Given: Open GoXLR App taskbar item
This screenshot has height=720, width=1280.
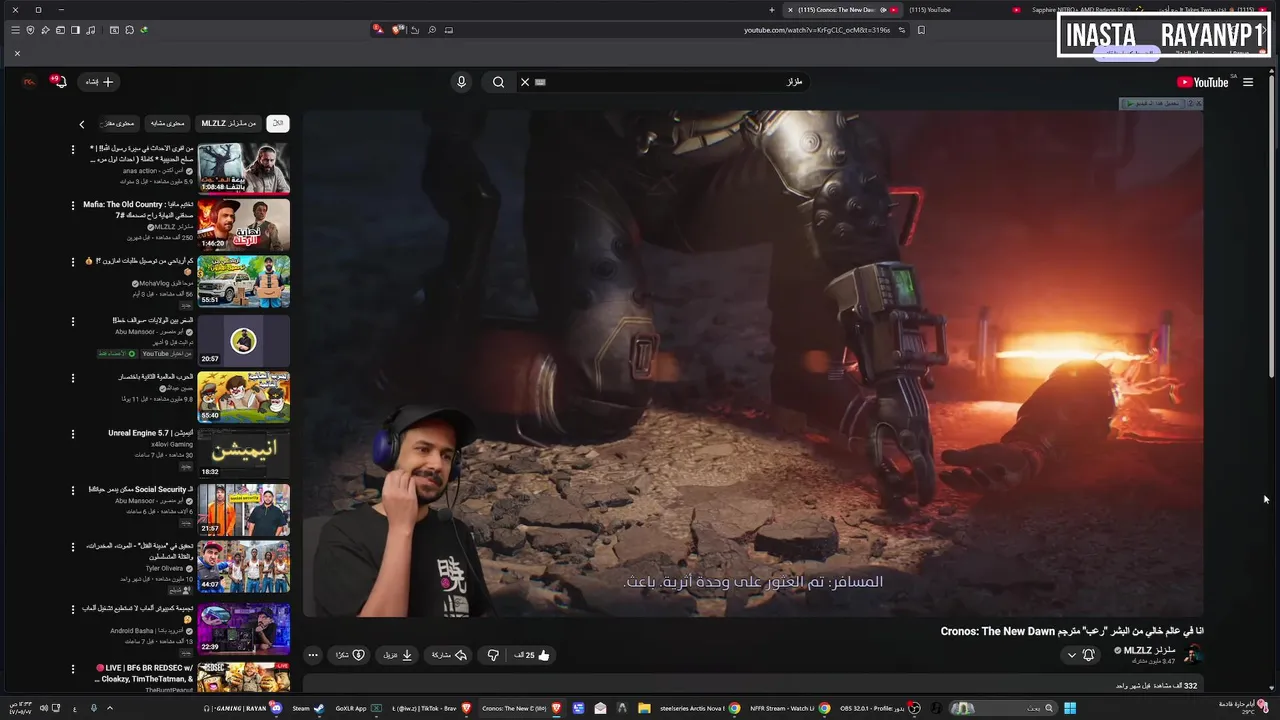Looking at the screenshot, I should click(359, 708).
